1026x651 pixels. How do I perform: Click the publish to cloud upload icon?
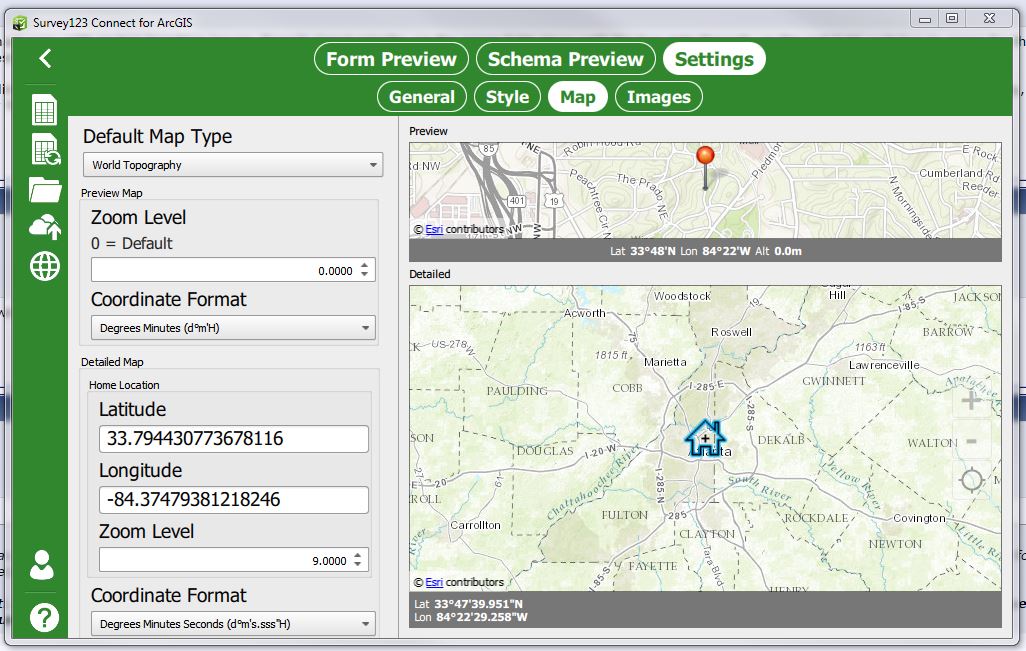pos(45,226)
